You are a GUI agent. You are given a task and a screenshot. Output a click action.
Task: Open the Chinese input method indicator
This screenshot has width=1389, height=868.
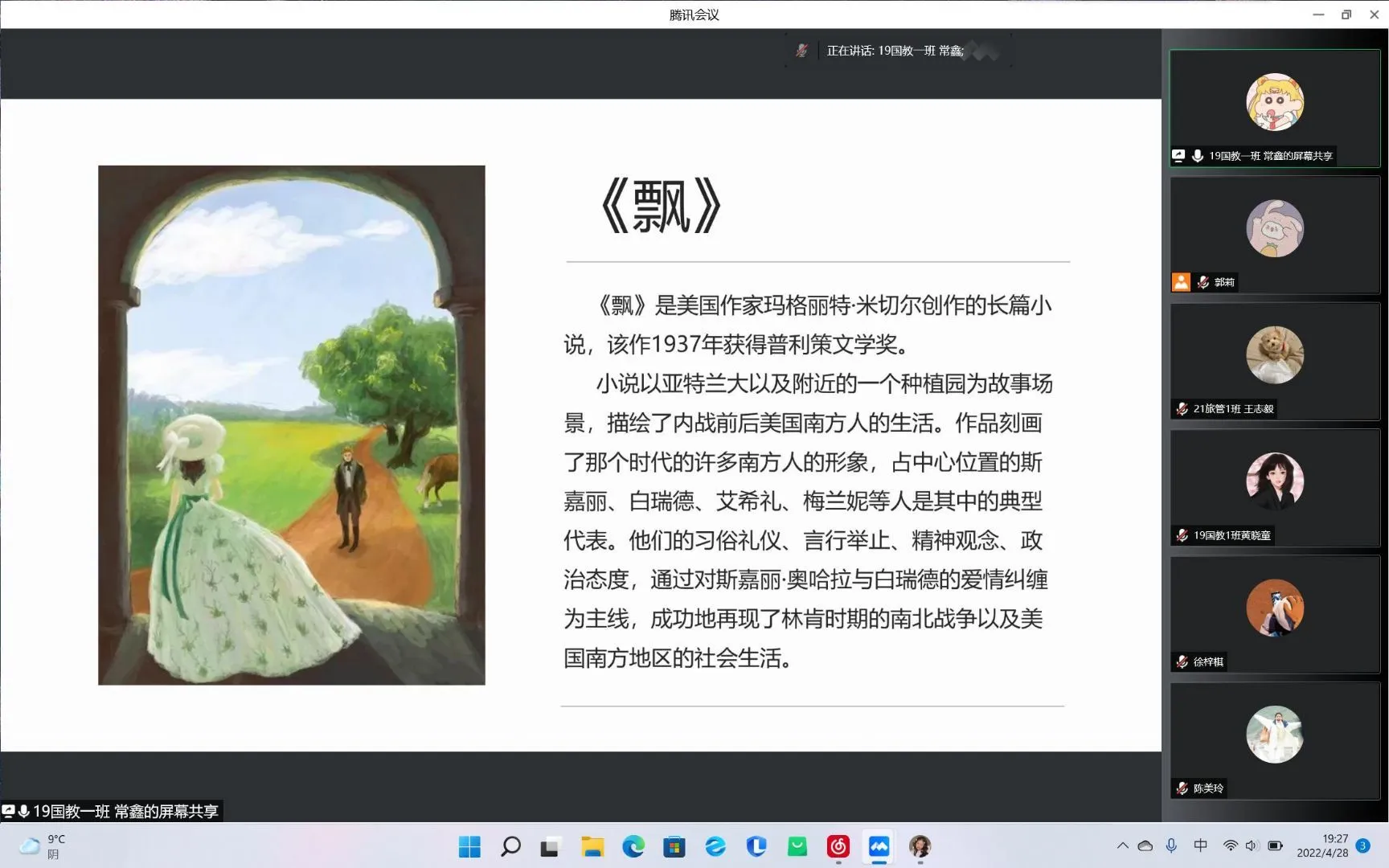click(x=1200, y=845)
